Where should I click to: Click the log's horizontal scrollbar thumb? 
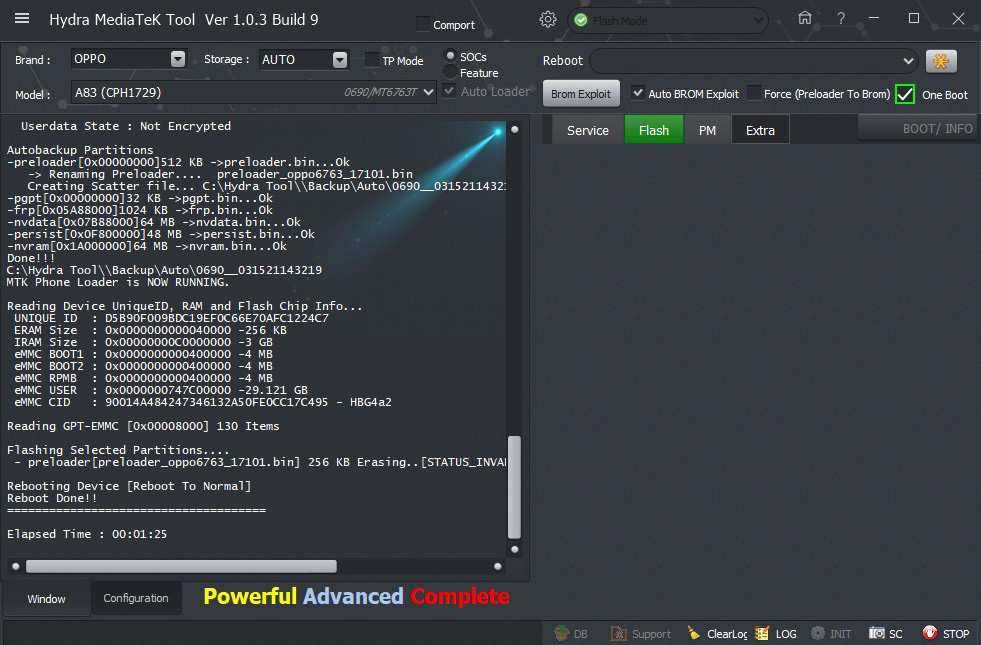pos(181,566)
